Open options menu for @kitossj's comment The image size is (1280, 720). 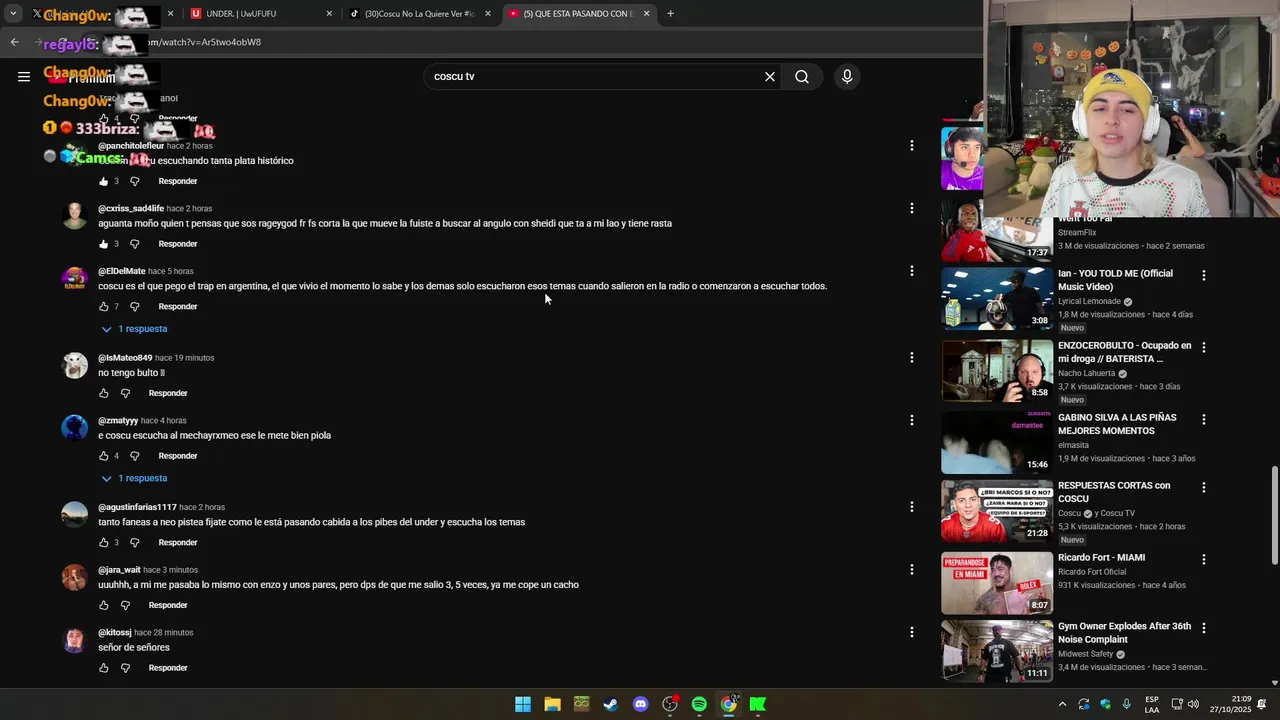pyautogui.click(x=911, y=632)
